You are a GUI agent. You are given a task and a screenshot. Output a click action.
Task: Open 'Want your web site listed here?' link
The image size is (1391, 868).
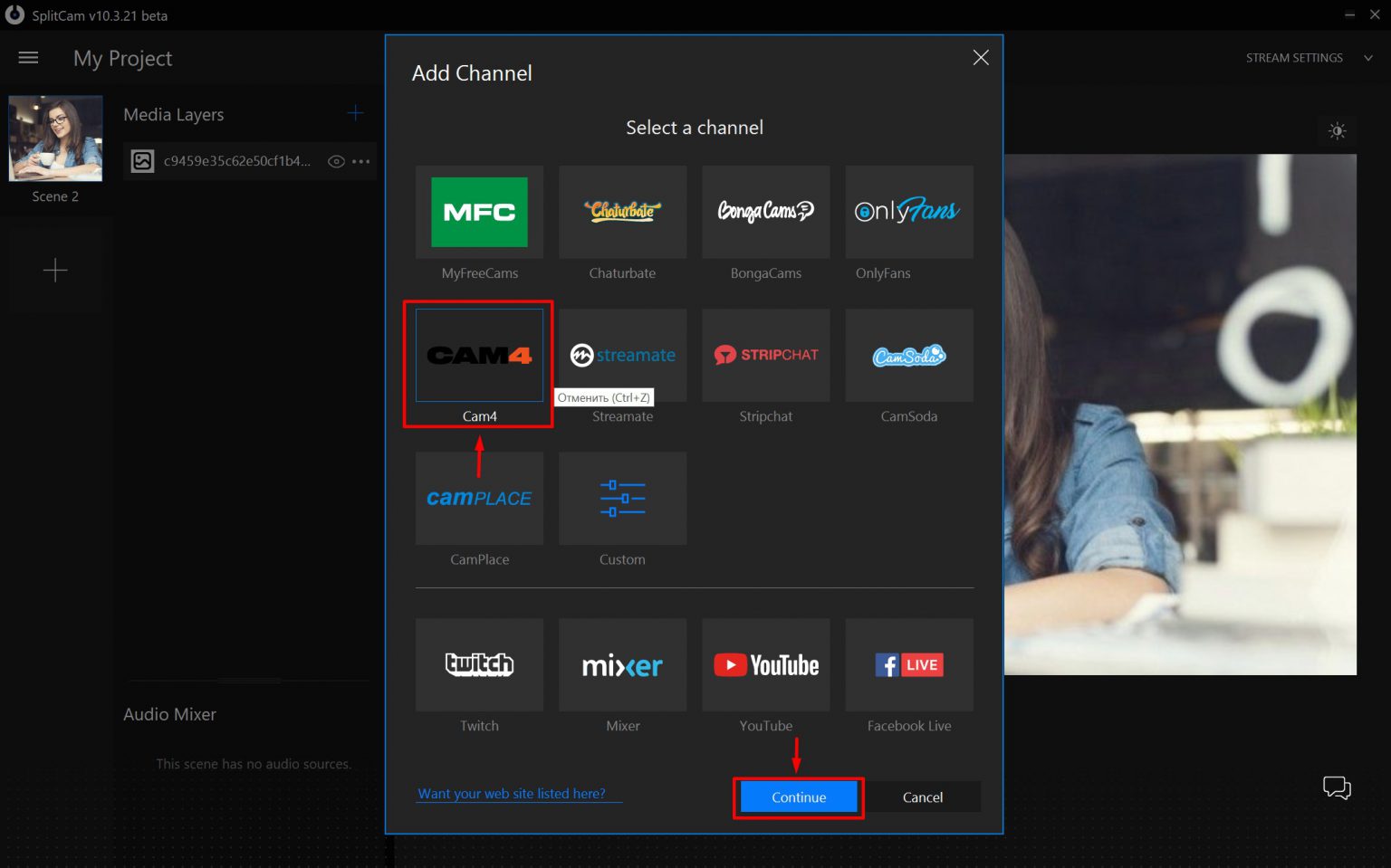(x=512, y=794)
